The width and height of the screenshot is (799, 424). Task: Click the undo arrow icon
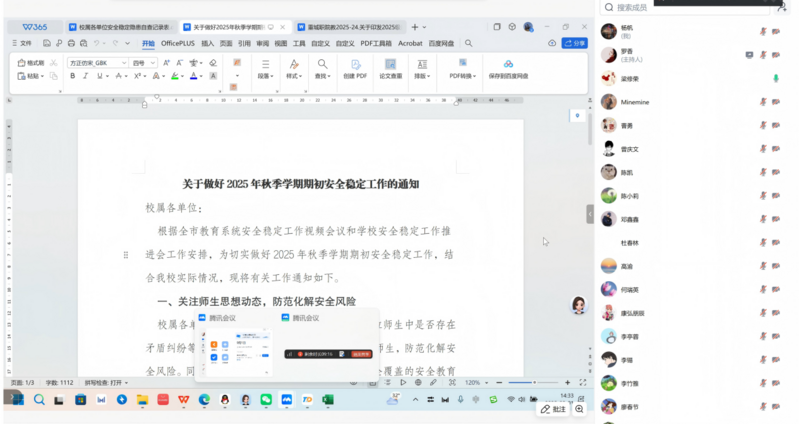point(96,43)
